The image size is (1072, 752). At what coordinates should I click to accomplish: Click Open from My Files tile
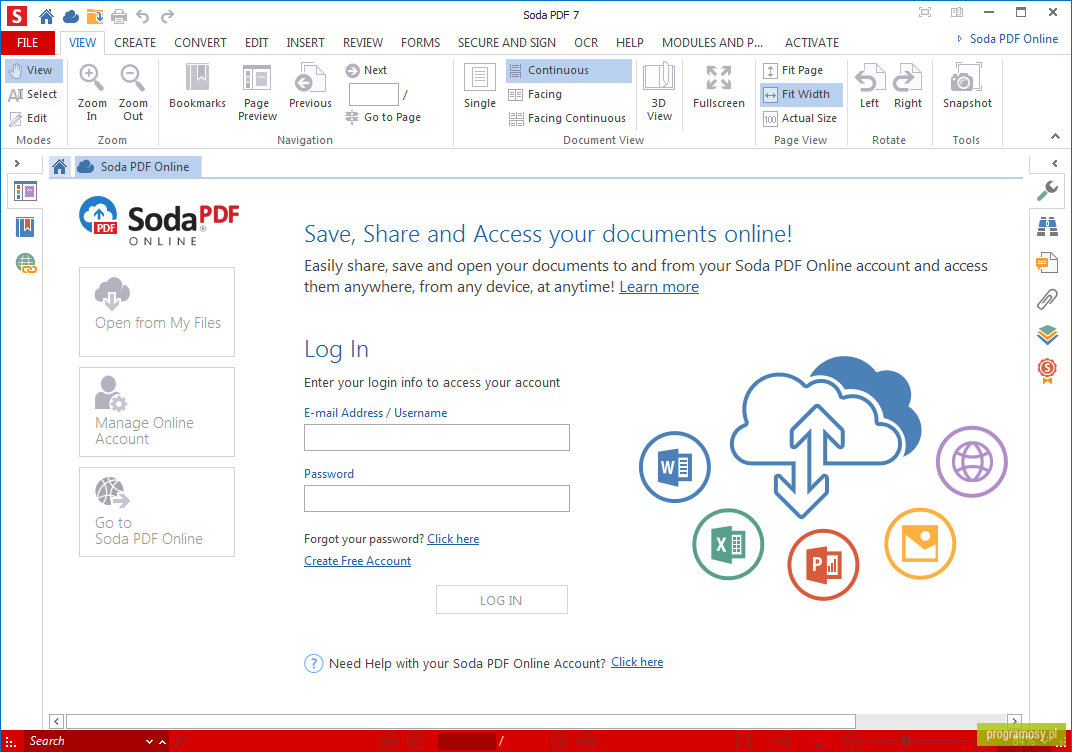[157, 312]
